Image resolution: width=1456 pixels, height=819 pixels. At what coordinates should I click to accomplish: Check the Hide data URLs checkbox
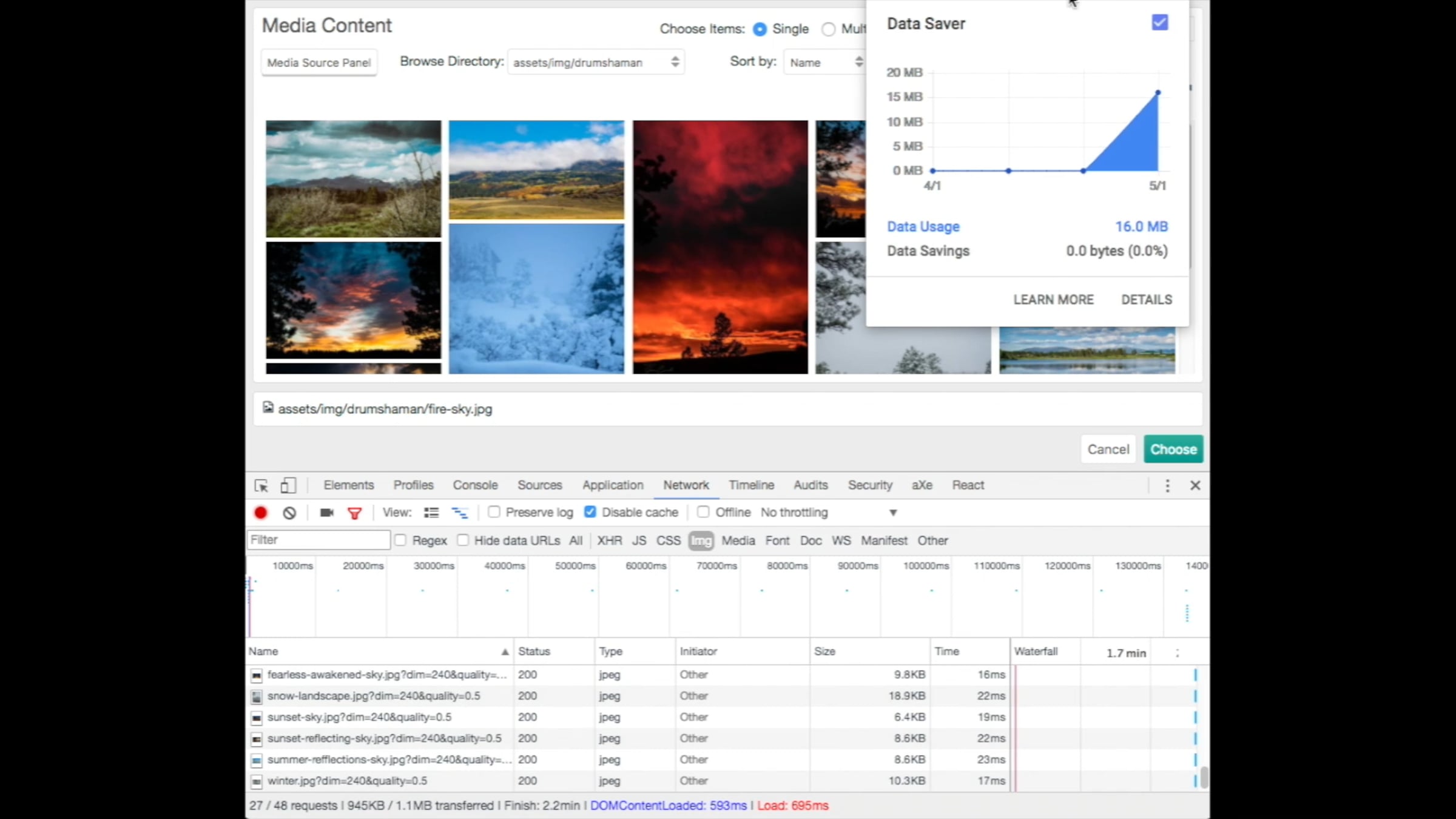click(x=463, y=540)
